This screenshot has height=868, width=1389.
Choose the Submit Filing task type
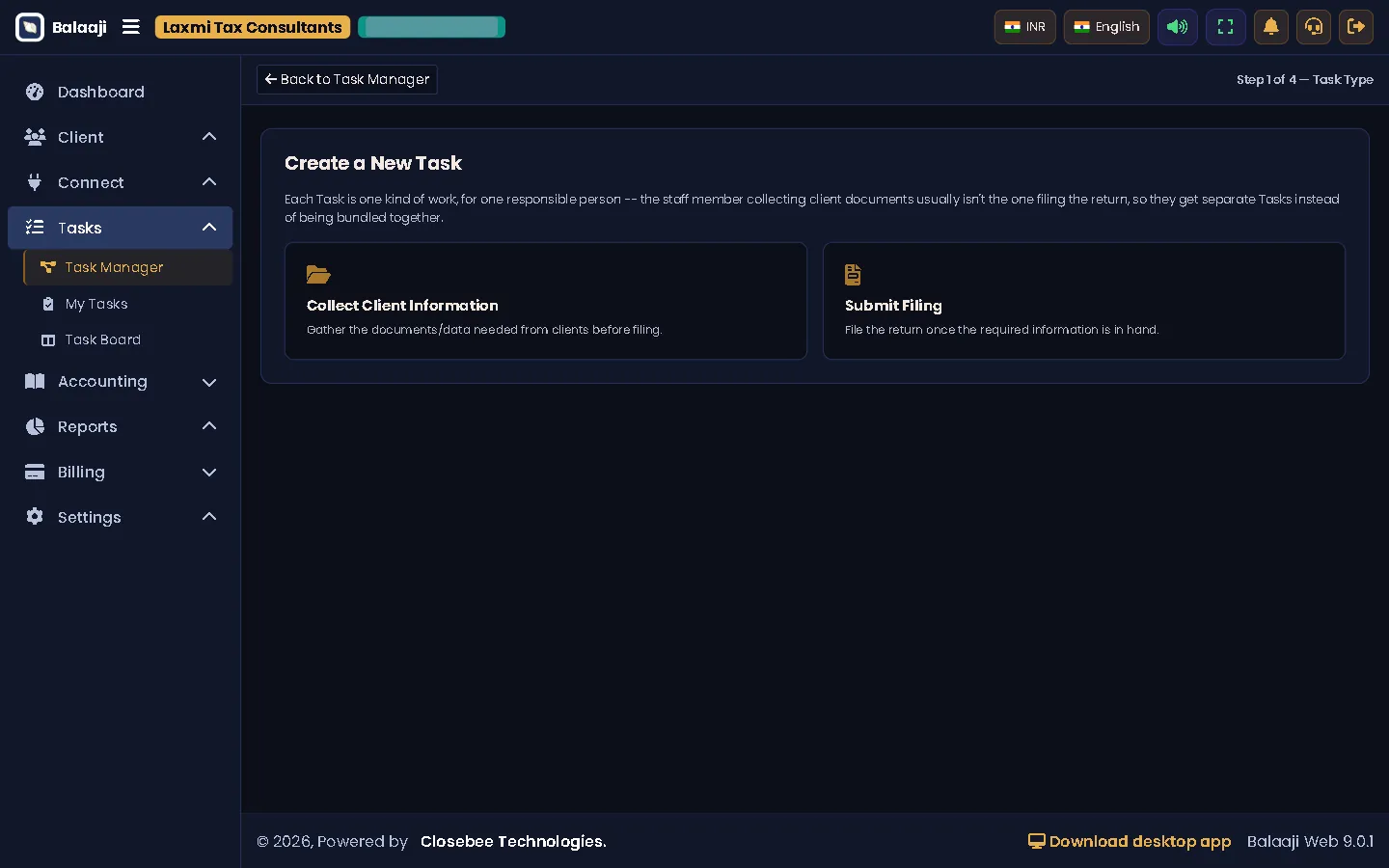coord(1084,301)
